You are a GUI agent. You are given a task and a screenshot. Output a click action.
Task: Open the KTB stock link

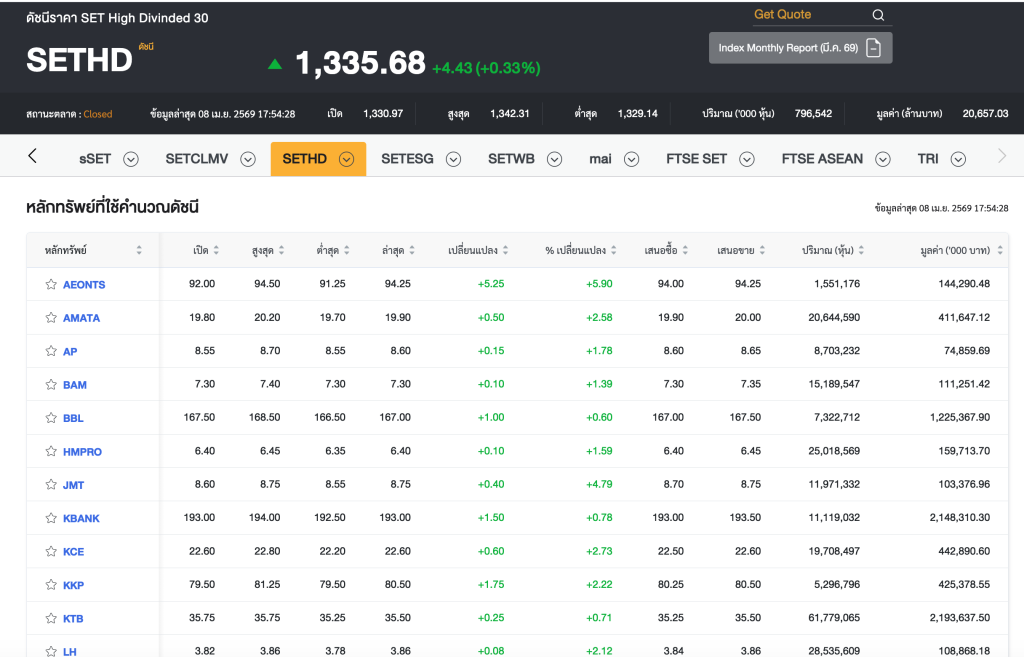tap(73, 618)
